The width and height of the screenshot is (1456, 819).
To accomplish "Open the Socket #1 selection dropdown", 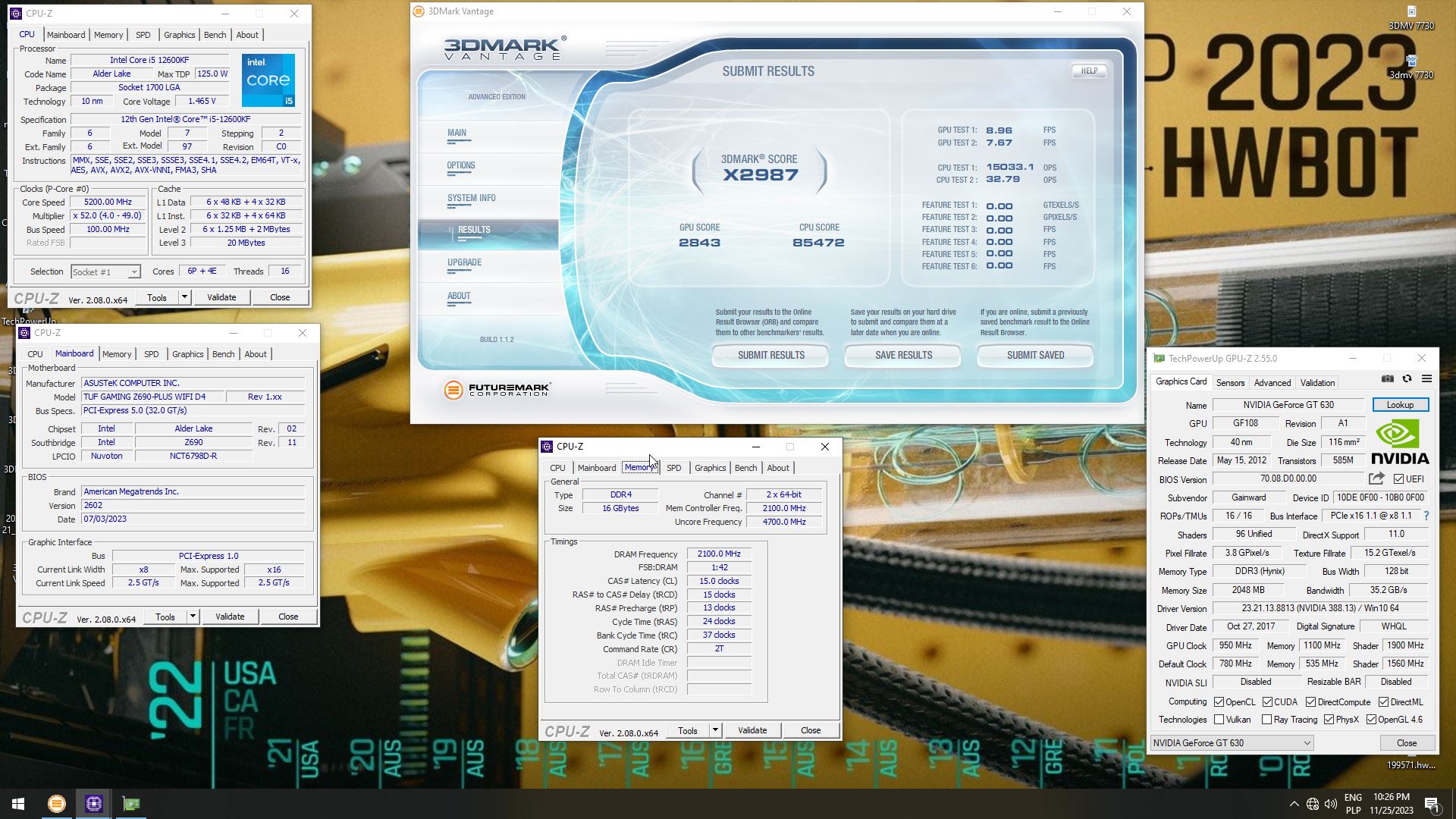I will coord(105,271).
